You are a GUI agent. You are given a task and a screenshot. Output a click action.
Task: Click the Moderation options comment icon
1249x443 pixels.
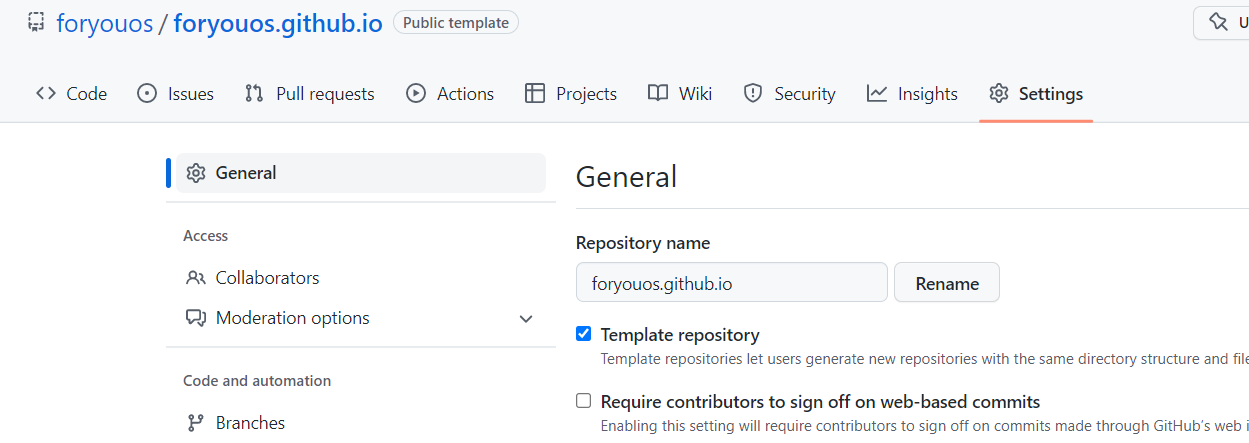(x=196, y=318)
